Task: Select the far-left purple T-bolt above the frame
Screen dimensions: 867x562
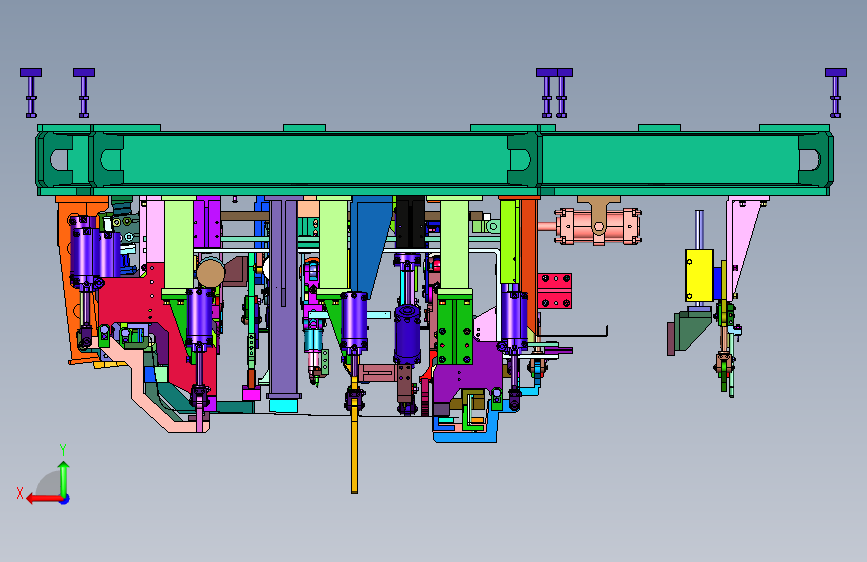Action: pyautogui.click(x=31, y=93)
